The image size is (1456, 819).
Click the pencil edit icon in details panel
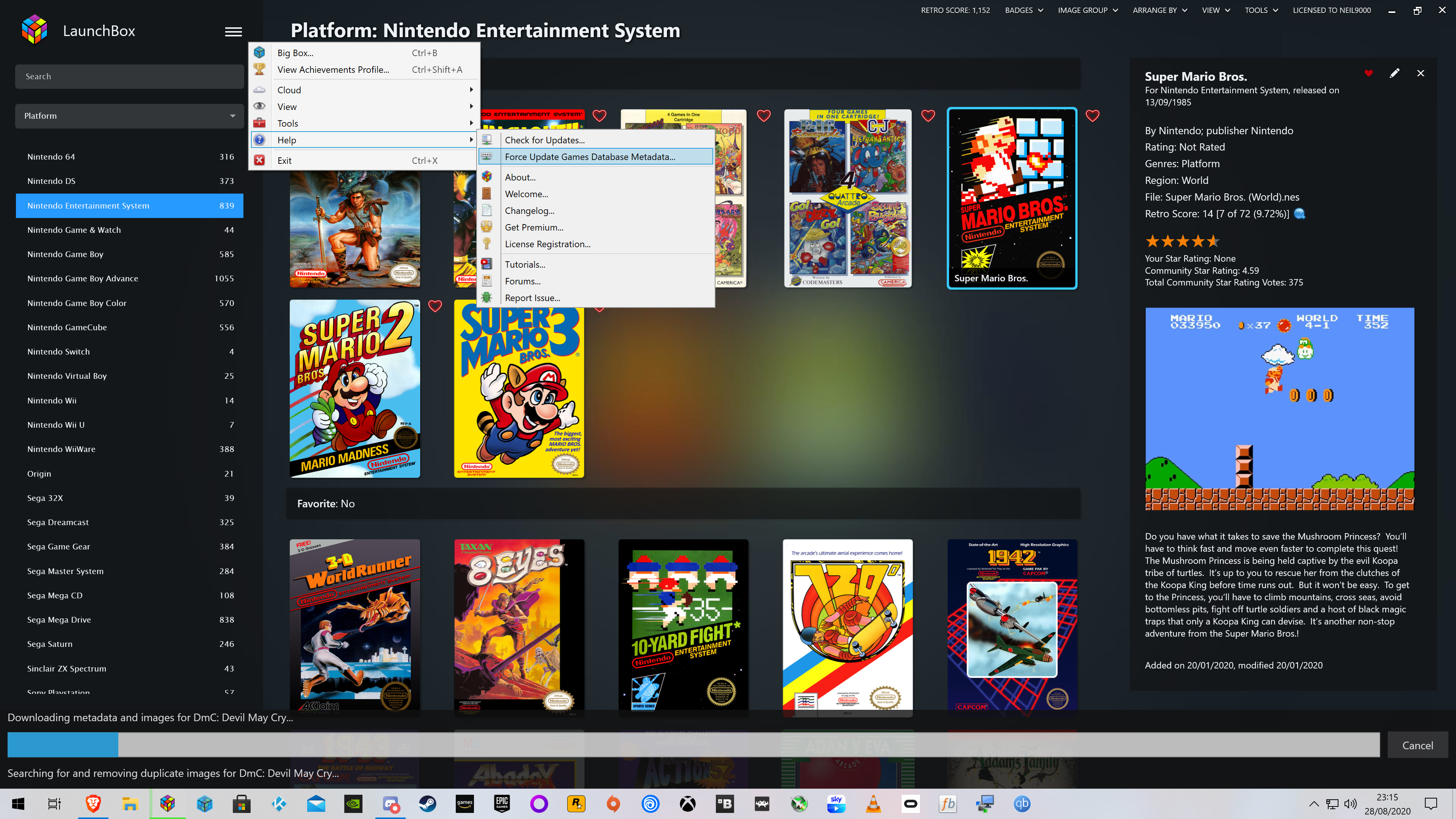pyautogui.click(x=1395, y=73)
